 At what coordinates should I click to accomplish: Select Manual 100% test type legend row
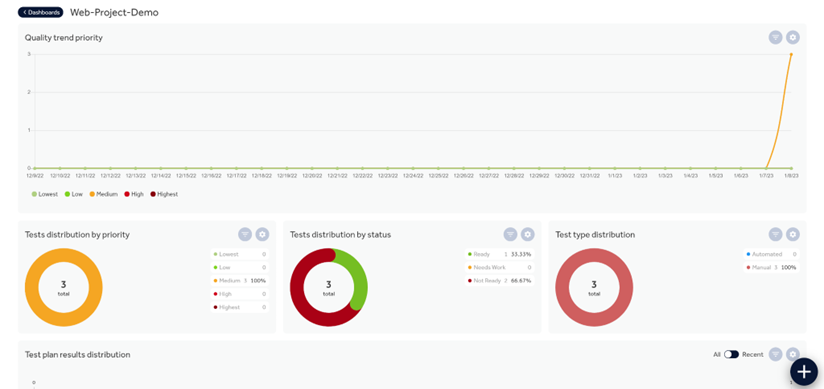point(771,268)
